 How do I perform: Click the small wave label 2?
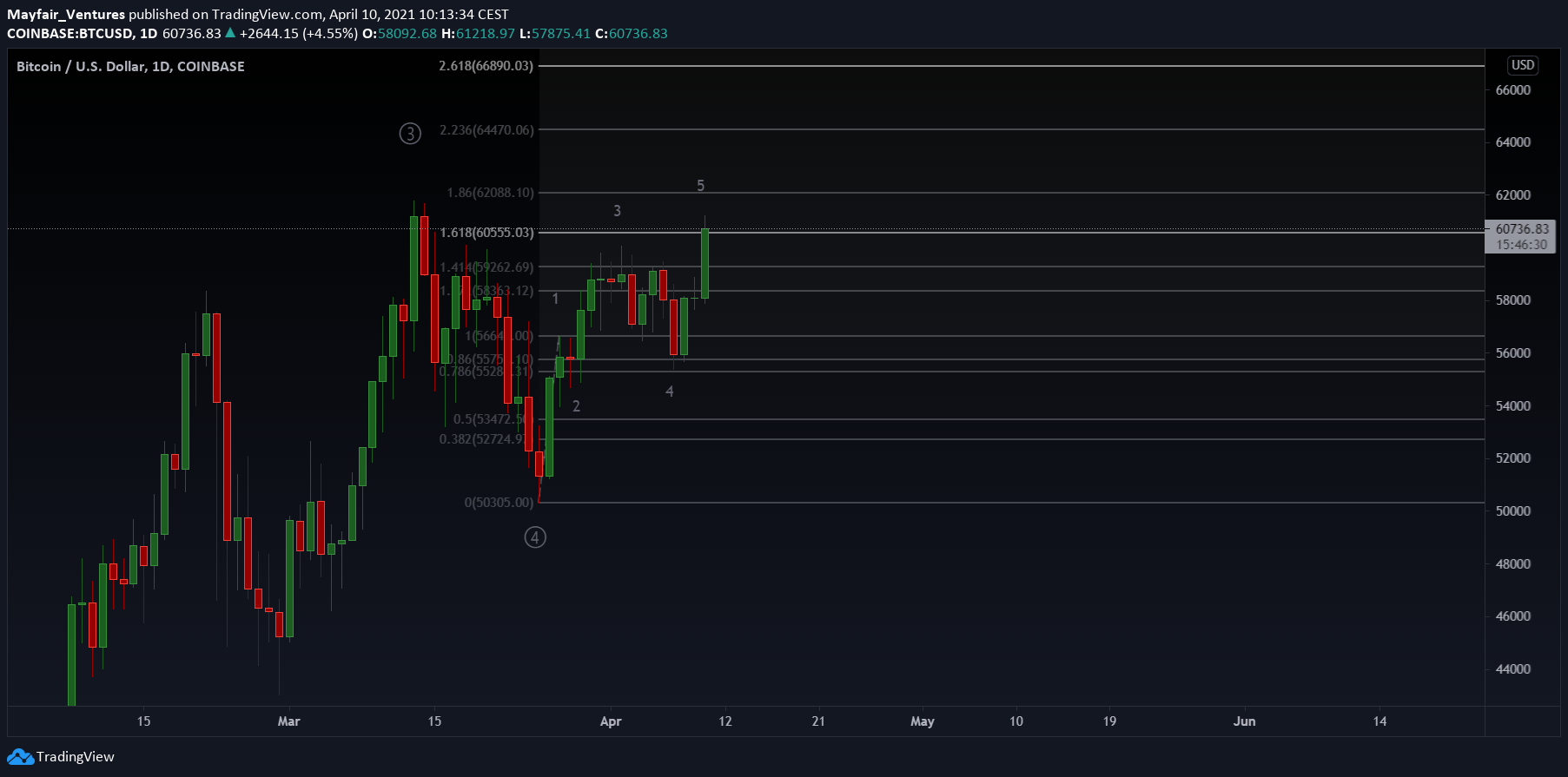coord(576,406)
